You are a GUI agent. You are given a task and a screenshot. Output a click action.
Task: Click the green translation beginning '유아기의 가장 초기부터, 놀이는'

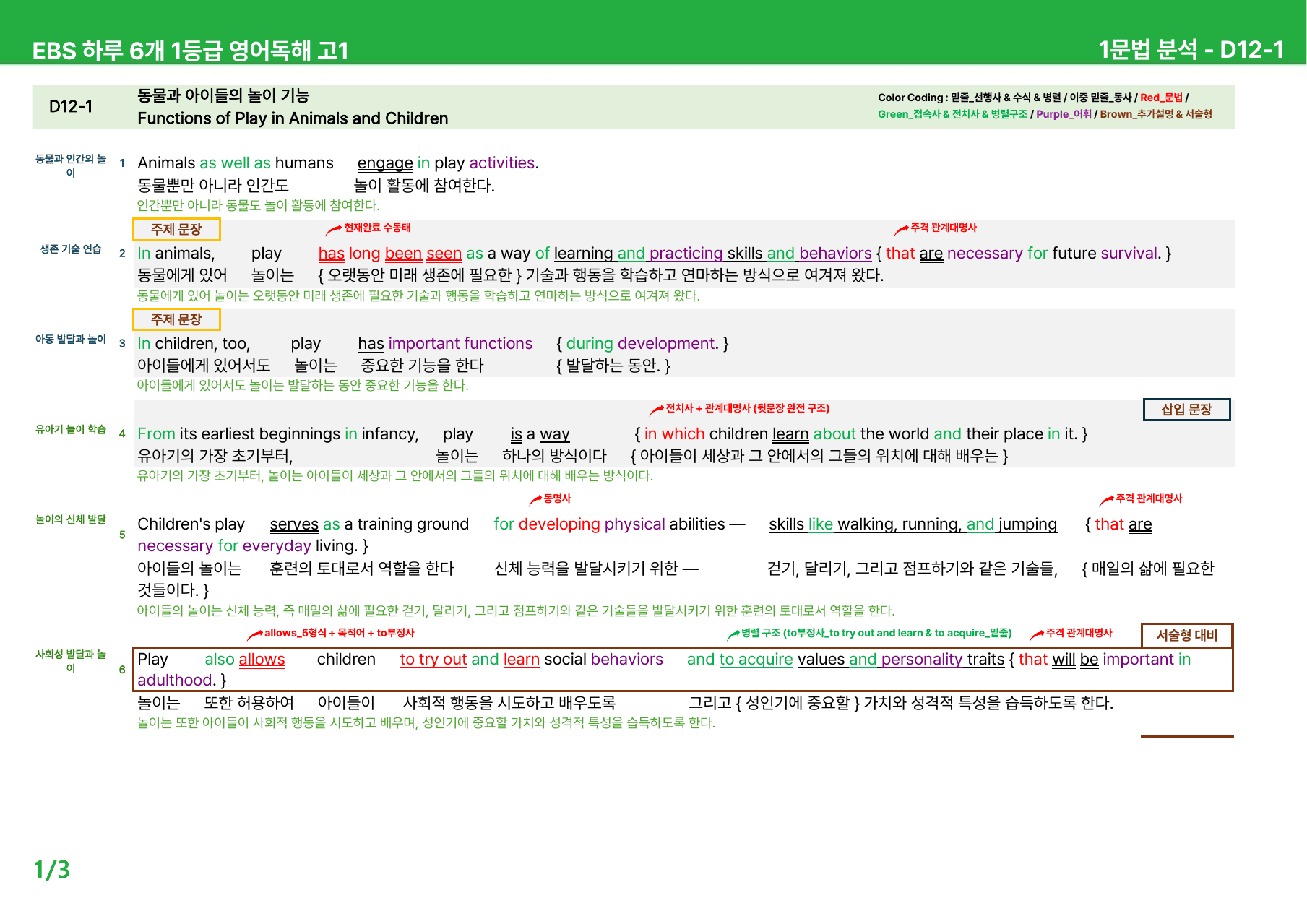395,476
